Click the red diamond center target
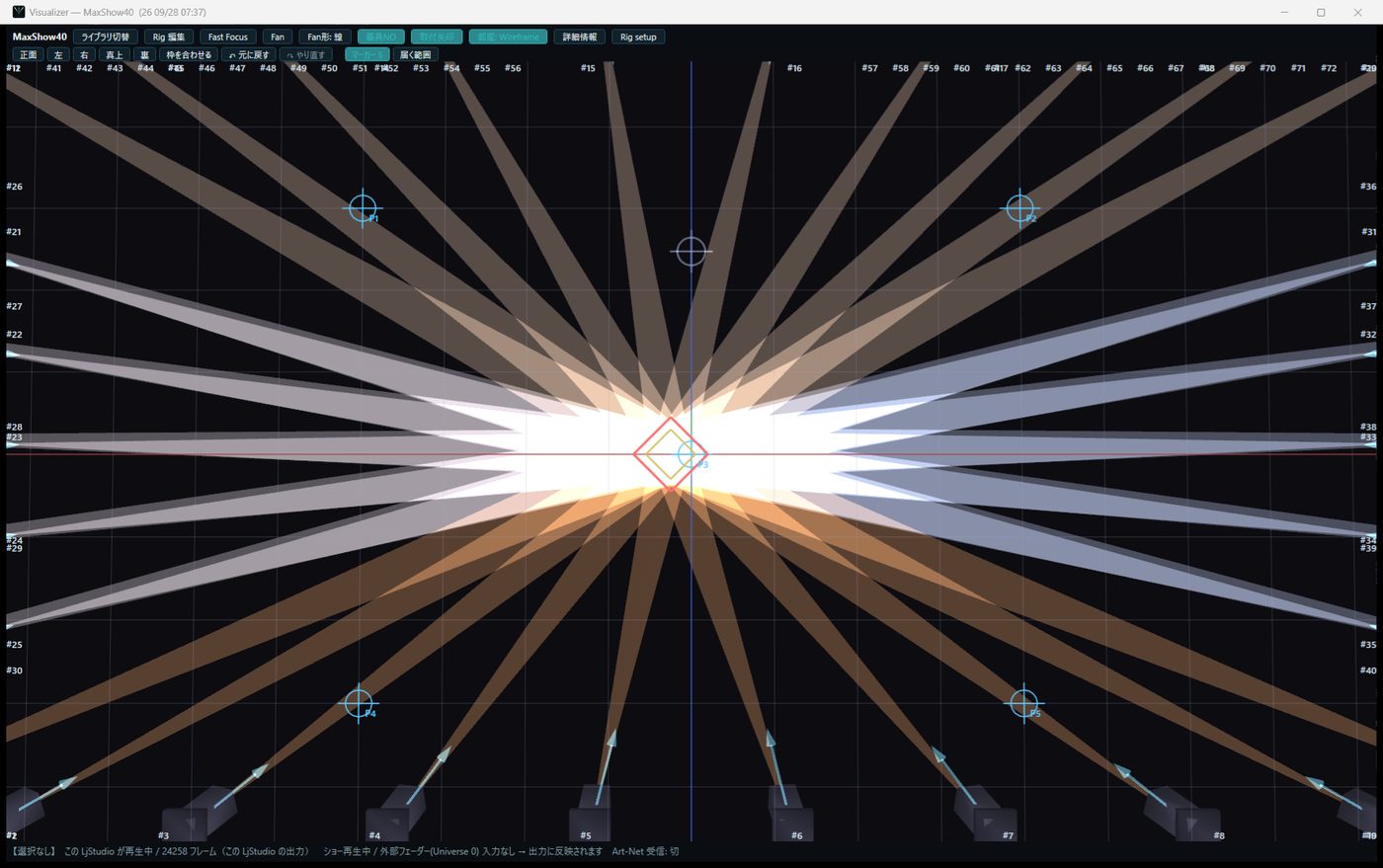1383x868 pixels. (671, 454)
